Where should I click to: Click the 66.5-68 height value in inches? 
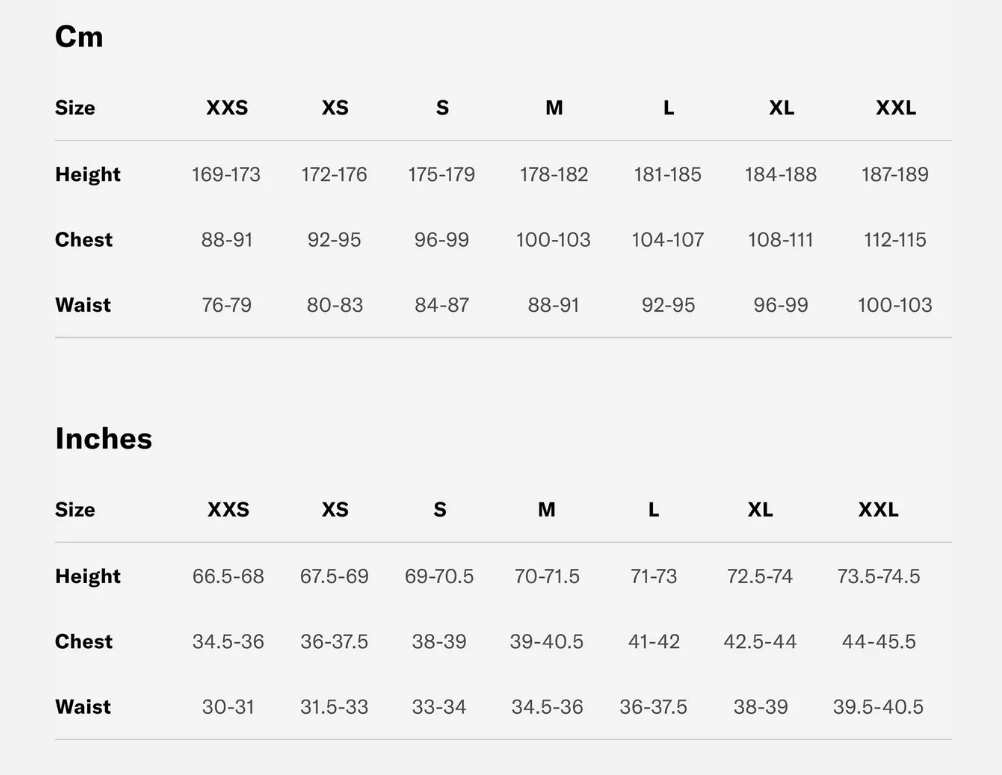[x=228, y=577]
